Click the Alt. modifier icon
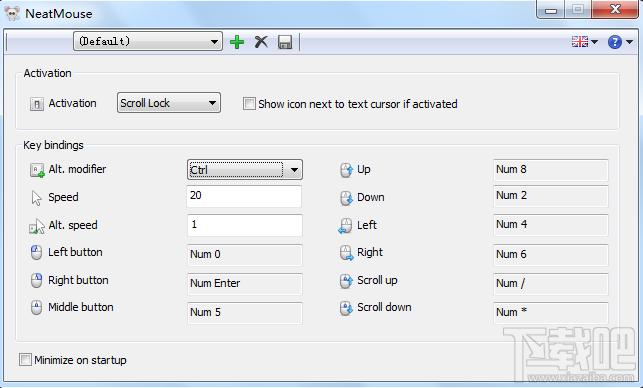Image resolution: width=643 pixels, height=388 pixels. tap(37, 170)
